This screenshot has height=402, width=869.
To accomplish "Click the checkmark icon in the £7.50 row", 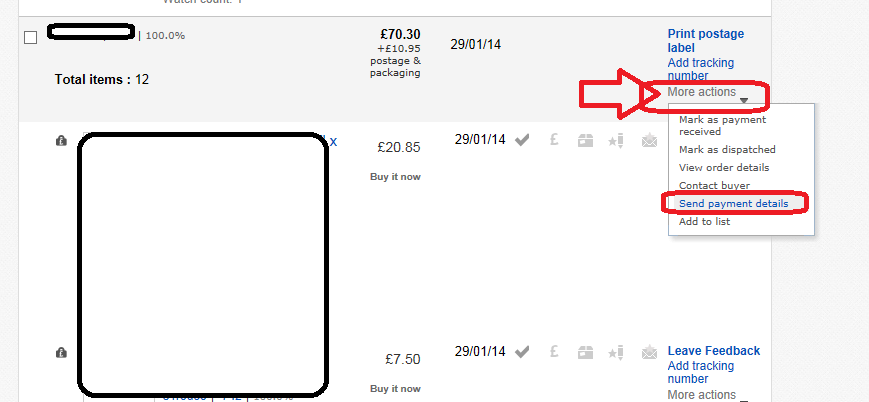I will click(x=521, y=352).
